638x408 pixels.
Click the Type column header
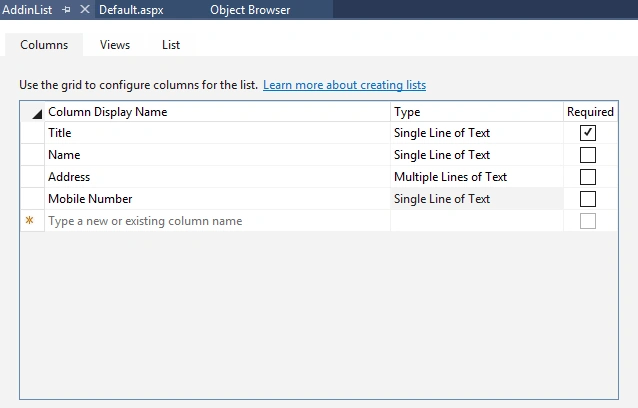[476, 111]
